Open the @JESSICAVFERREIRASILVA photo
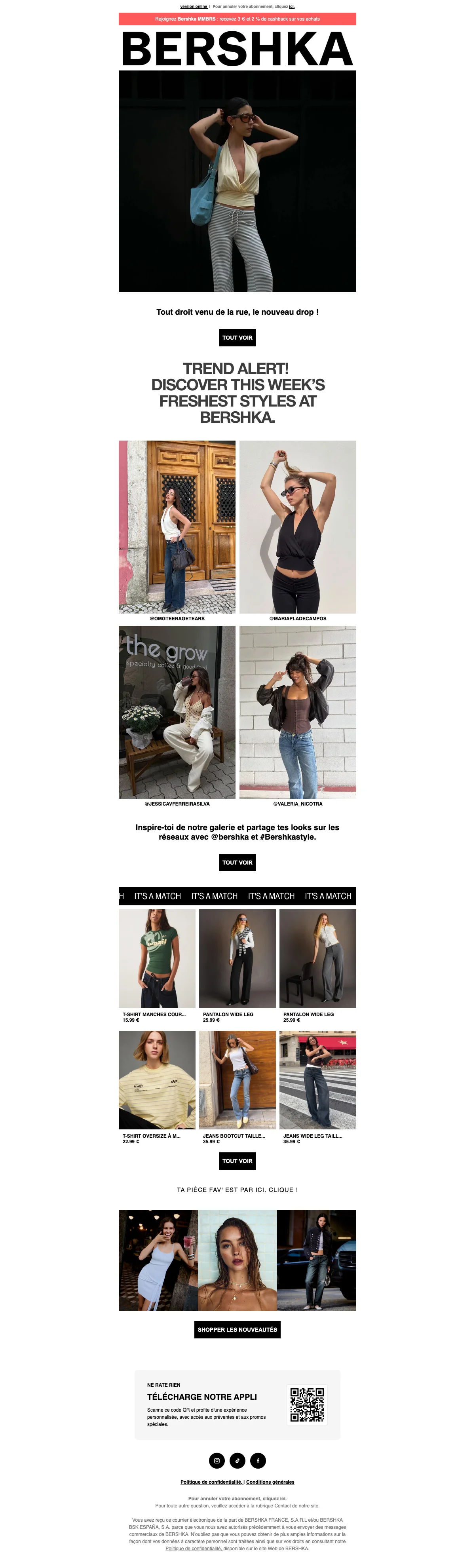Image resolution: width=475 pixels, height=1568 pixels. click(177, 712)
